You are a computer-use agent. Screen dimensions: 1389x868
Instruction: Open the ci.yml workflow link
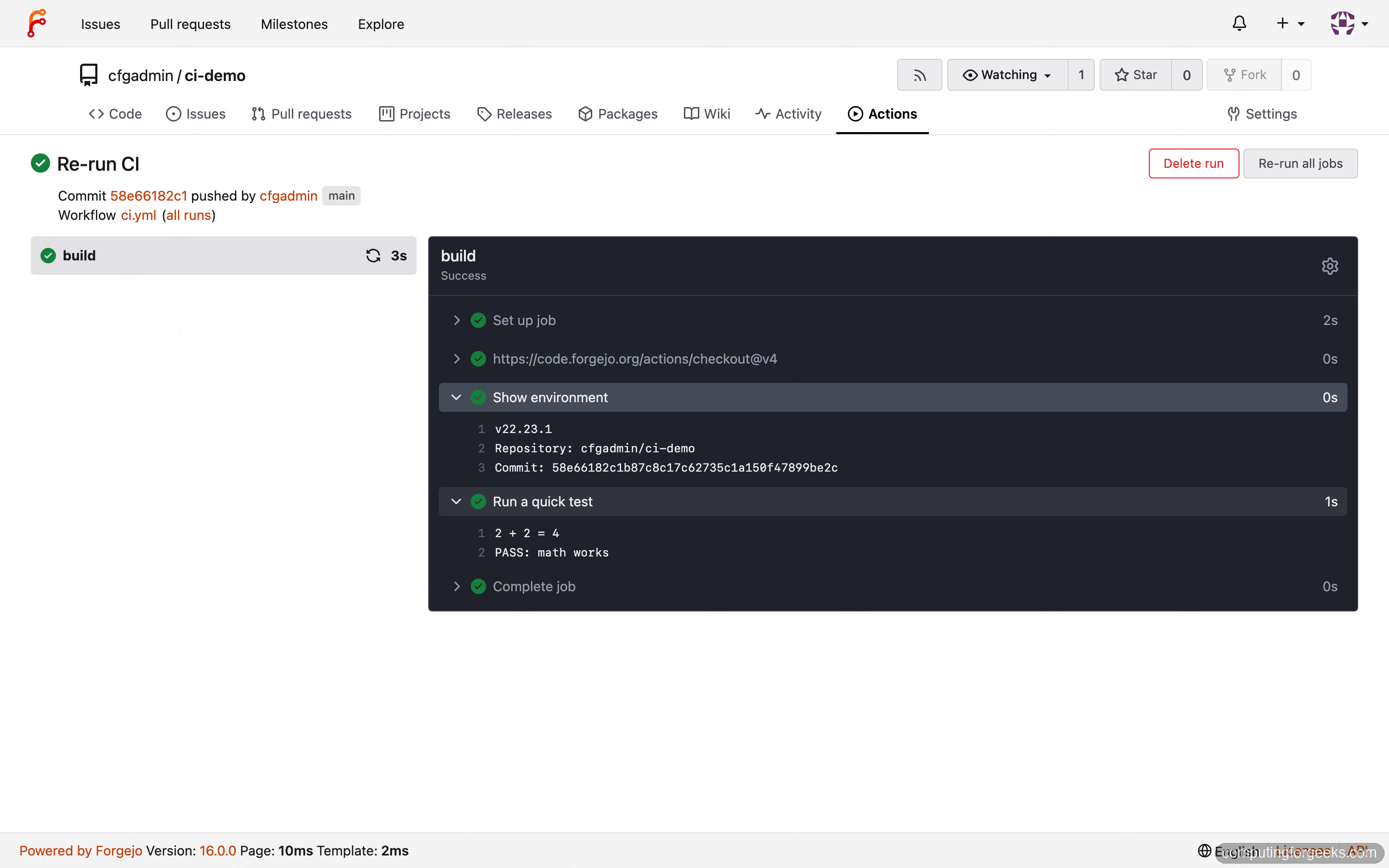coord(138,215)
